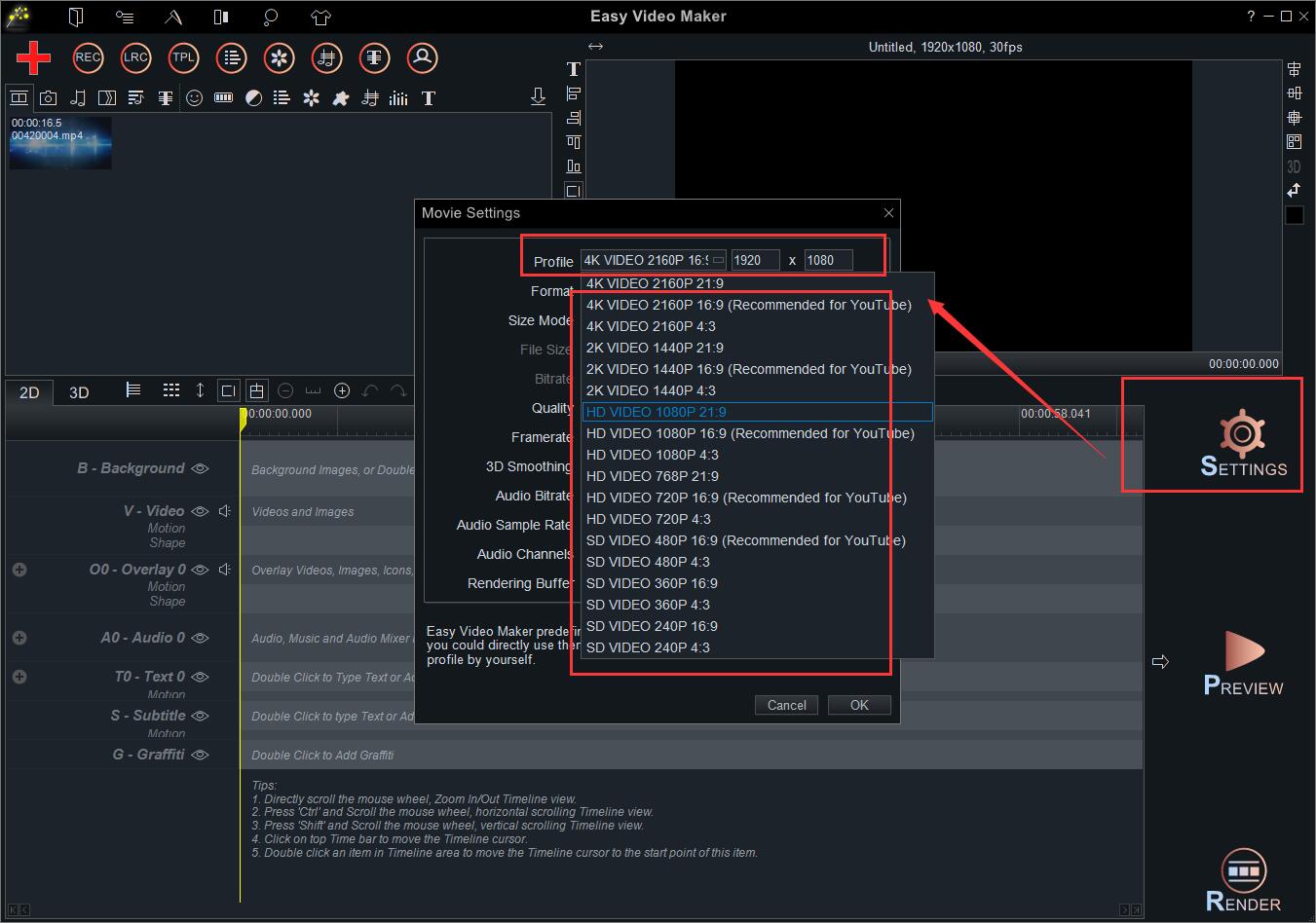Viewport: 1316px width, 923px height.
Task: Toggle visibility of T0 - Text 0 track
Action: coord(201,677)
